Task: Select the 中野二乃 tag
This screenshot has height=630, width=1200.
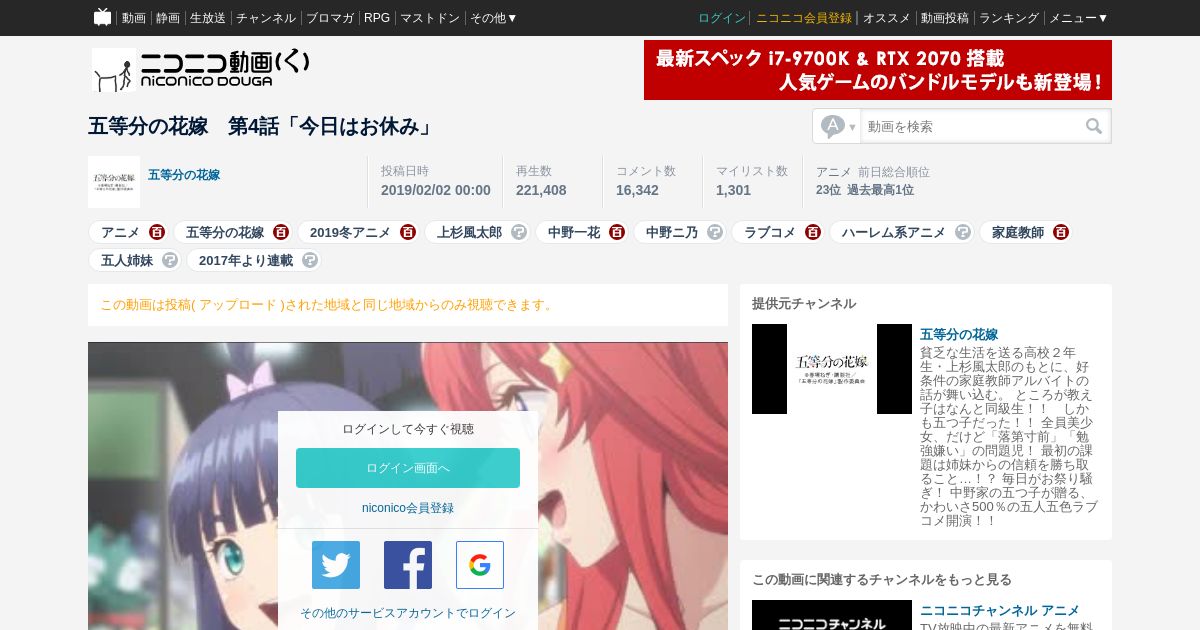Action: click(x=672, y=232)
